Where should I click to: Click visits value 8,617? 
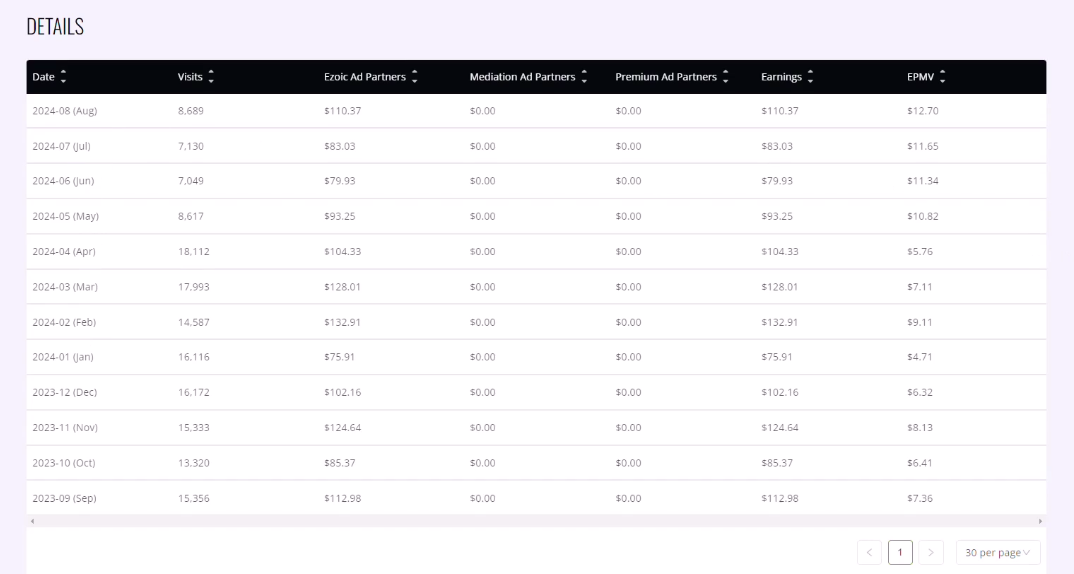click(190, 216)
